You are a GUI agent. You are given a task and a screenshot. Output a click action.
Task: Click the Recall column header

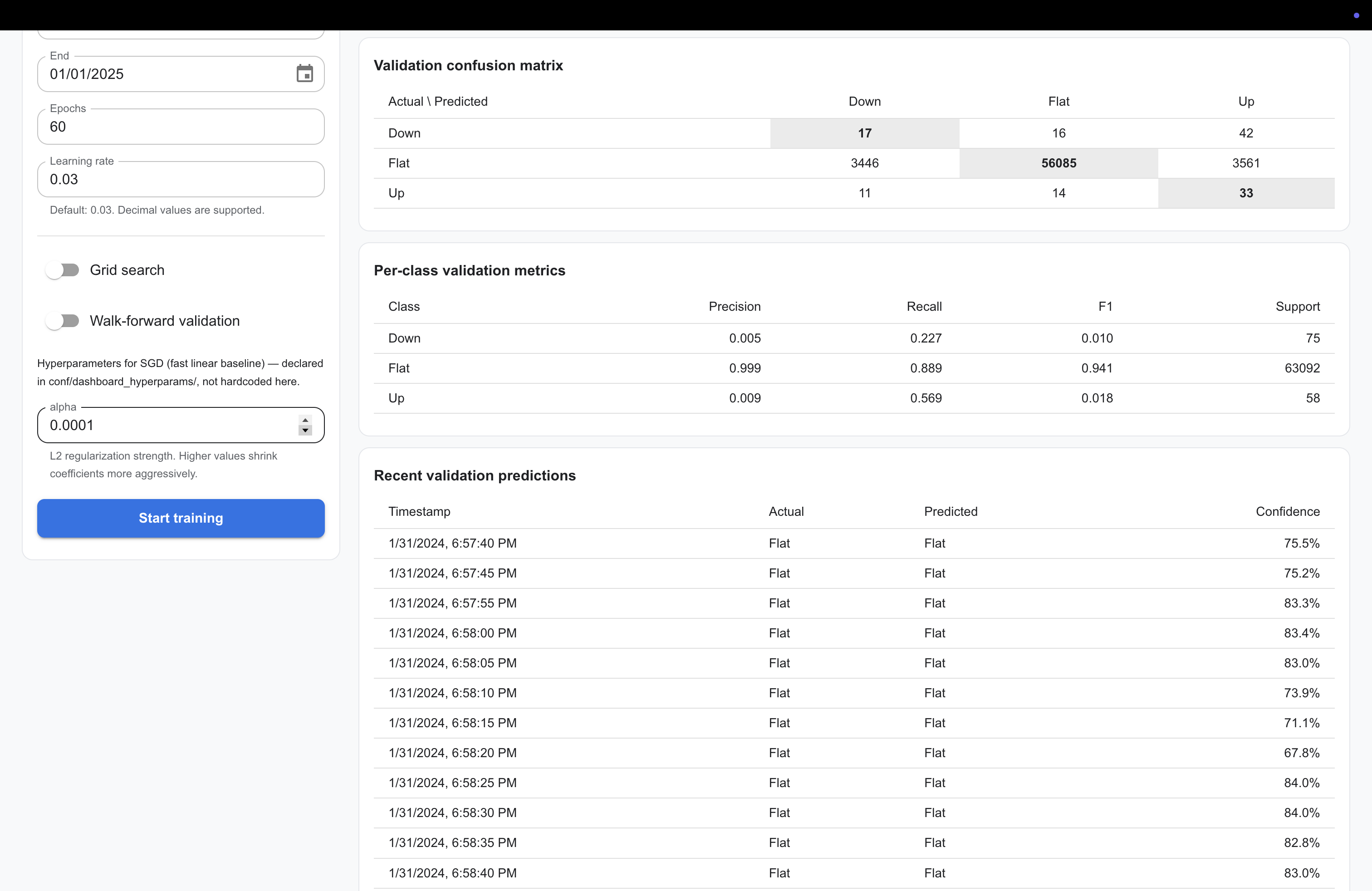[x=924, y=307]
